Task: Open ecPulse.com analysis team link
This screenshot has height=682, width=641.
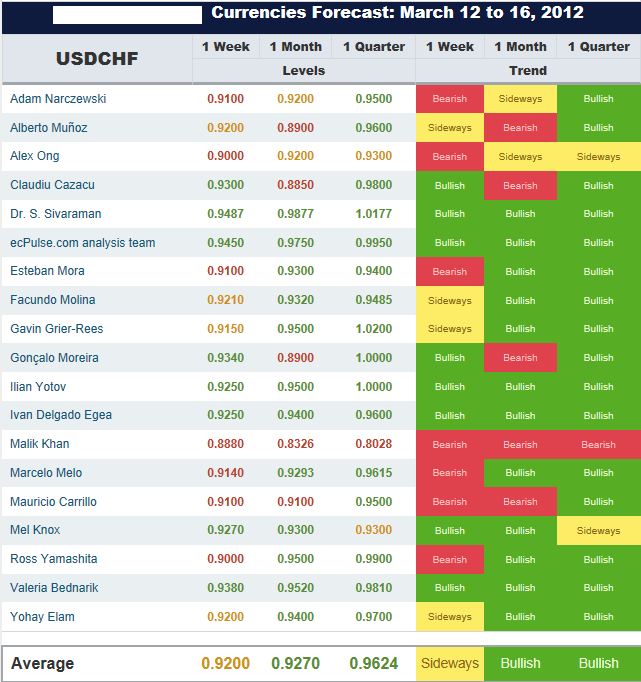Action: [83, 243]
